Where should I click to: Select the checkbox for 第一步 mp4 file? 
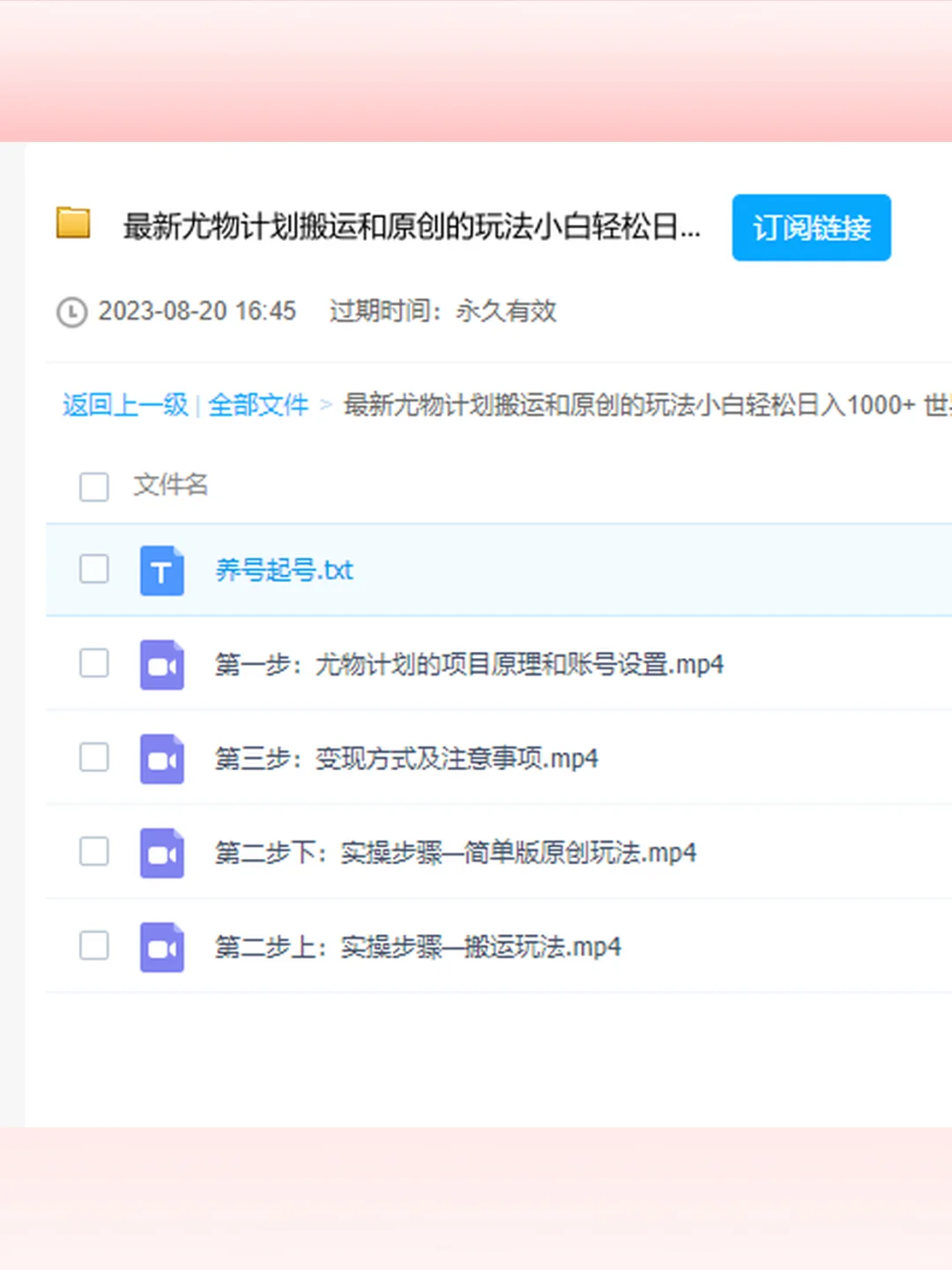tap(94, 663)
